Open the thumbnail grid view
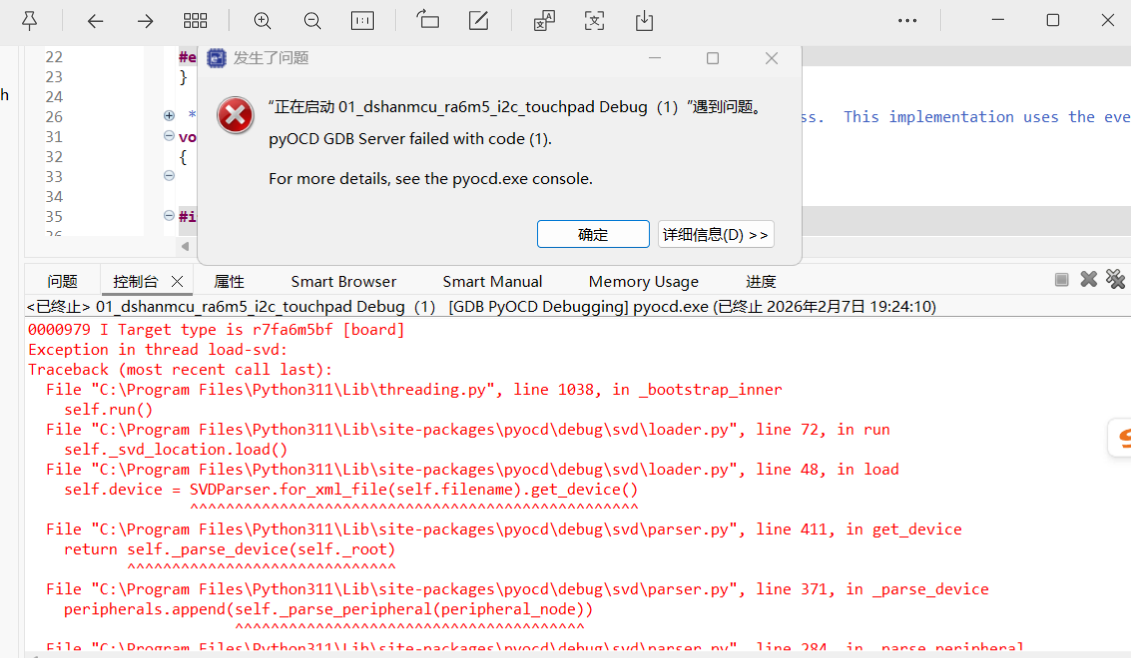This screenshot has height=658, width=1131. click(195, 21)
